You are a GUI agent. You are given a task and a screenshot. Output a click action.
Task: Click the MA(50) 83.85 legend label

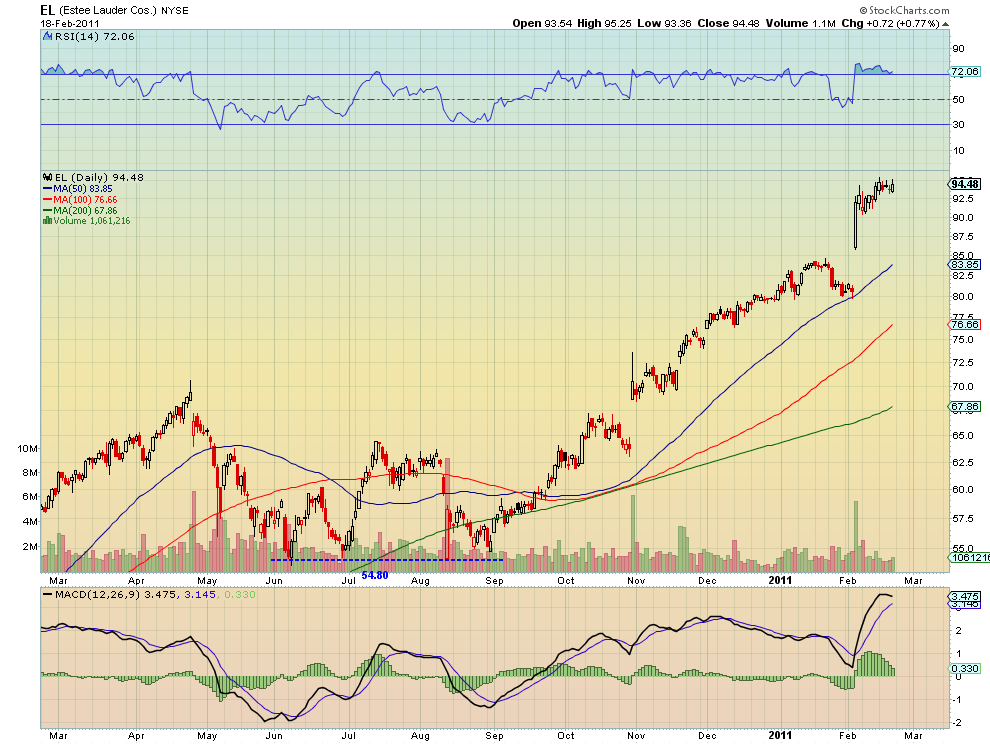point(83,189)
